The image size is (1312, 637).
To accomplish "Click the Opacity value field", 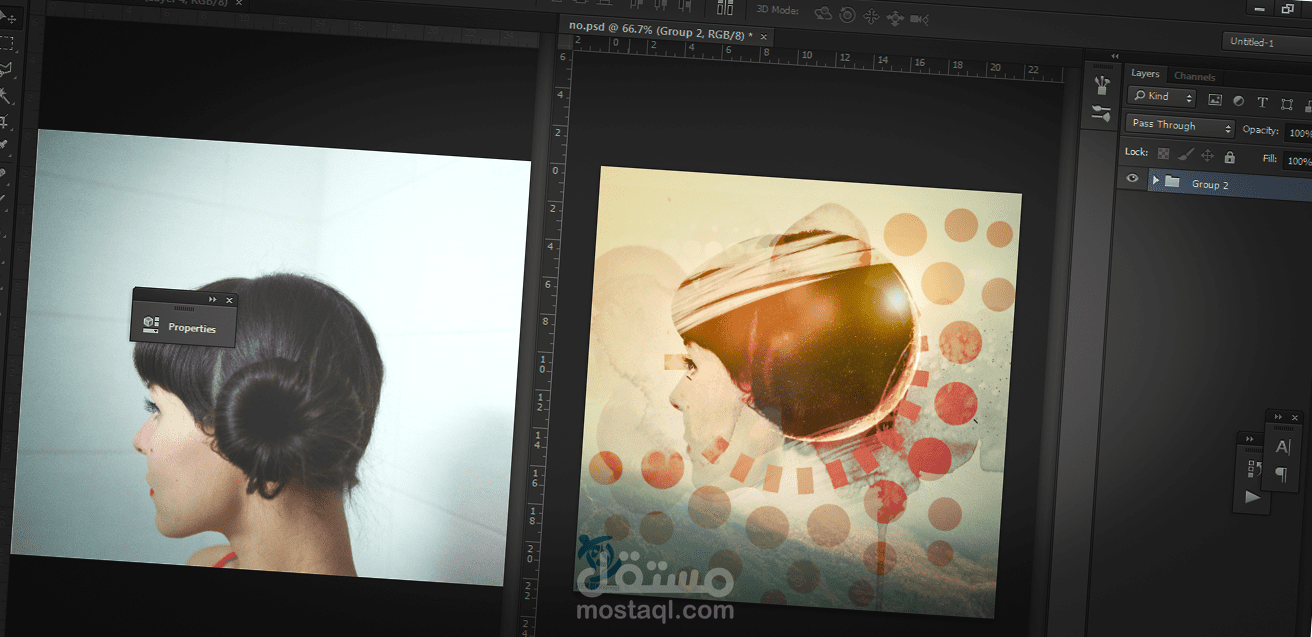I will (1298, 132).
